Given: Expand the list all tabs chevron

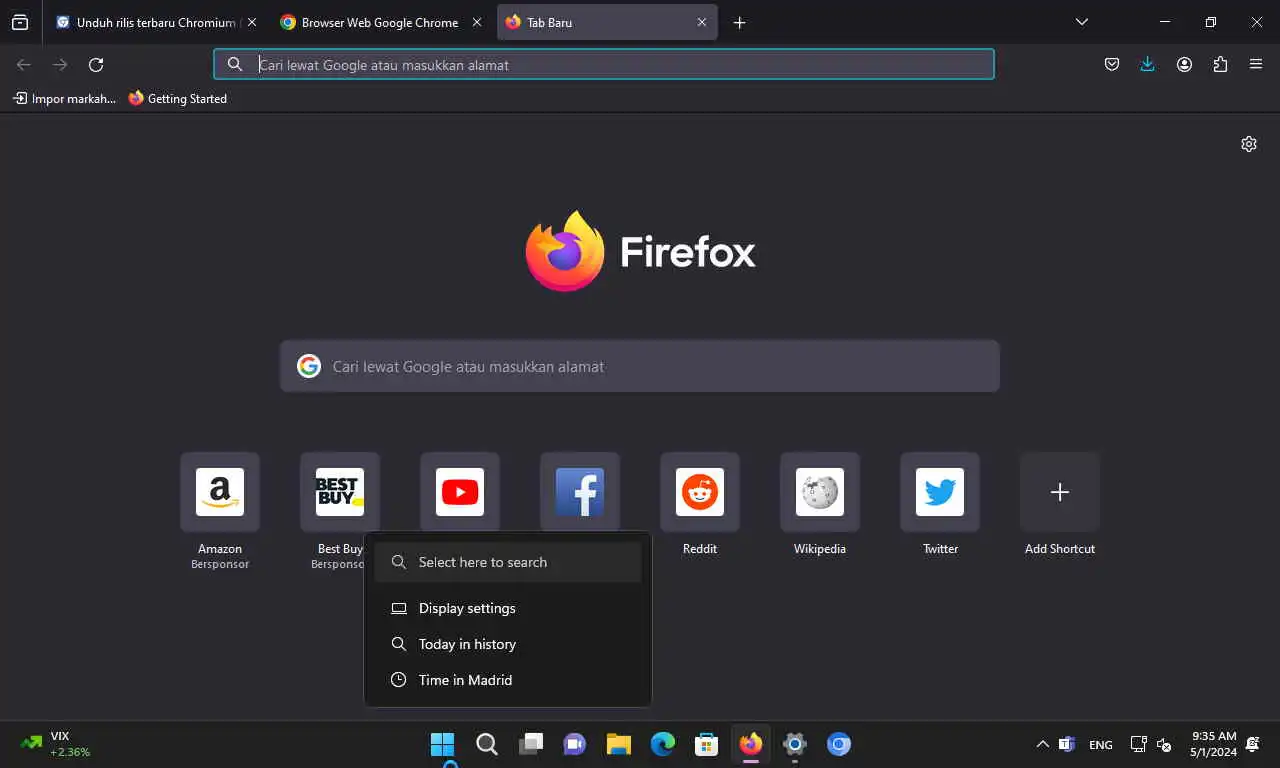Looking at the screenshot, I should pyautogui.click(x=1081, y=22).
